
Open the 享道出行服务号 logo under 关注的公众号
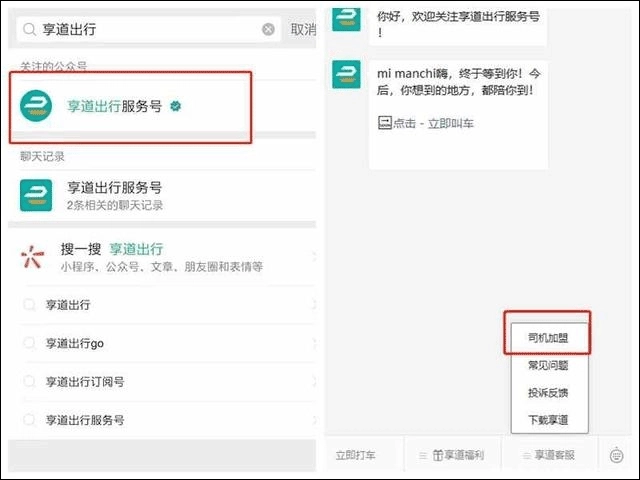coord(36,106)
